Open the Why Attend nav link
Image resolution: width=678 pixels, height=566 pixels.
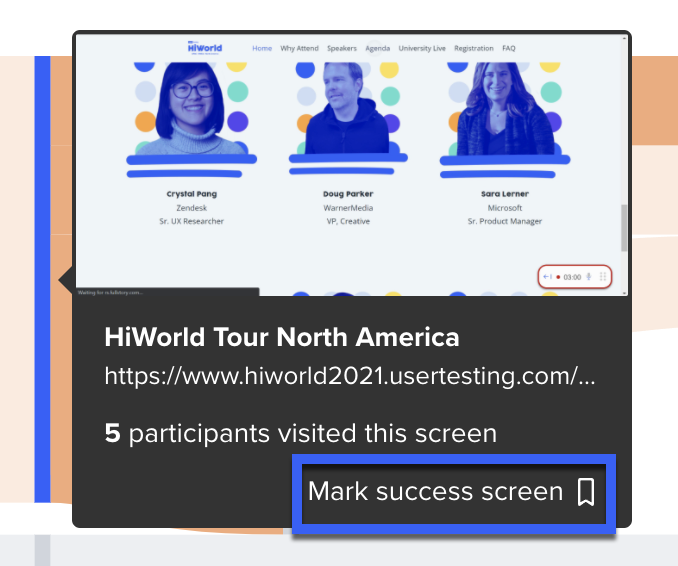pos(299,48)
